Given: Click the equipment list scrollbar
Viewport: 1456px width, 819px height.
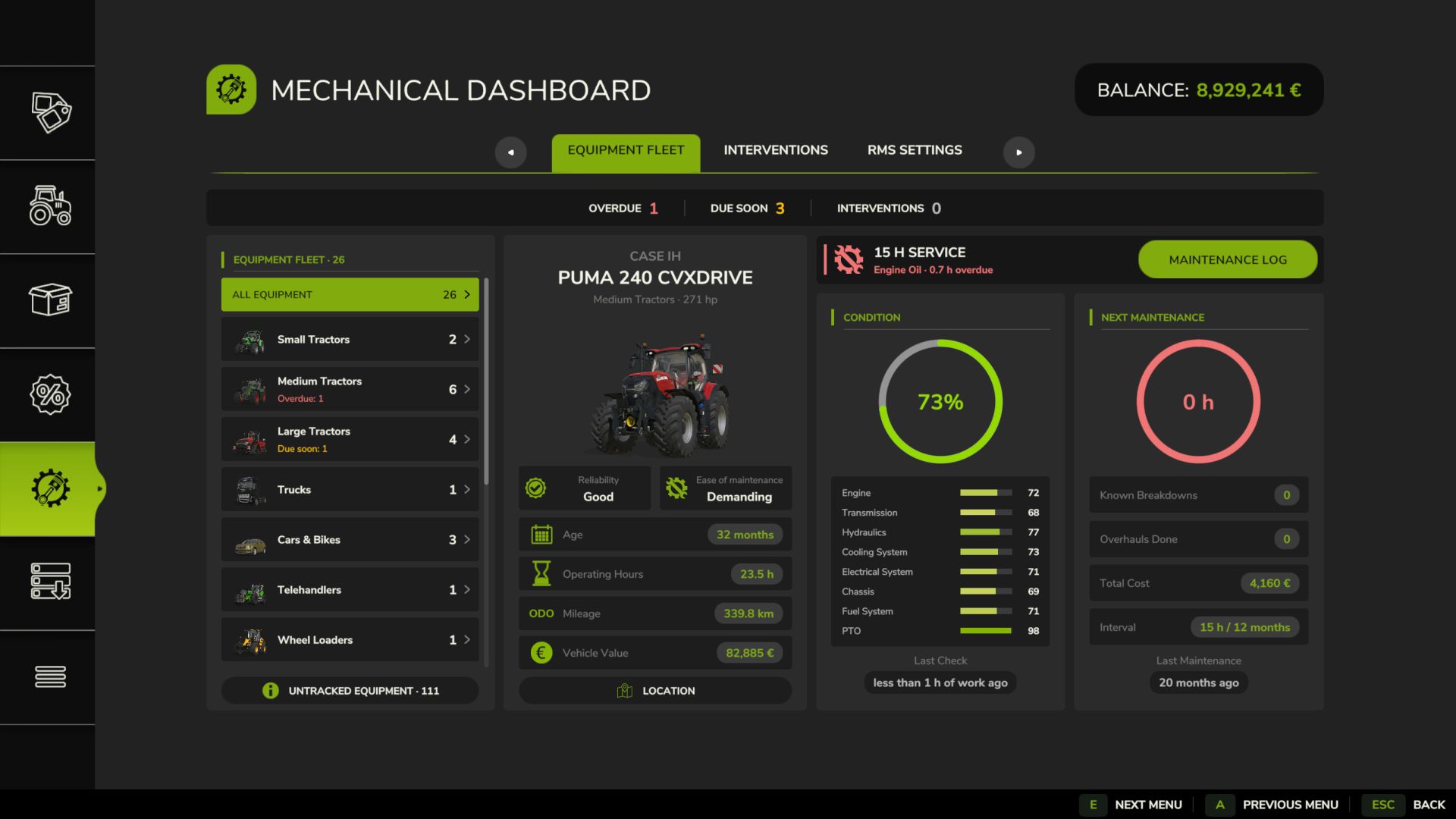Looking at the screenshot, I should click(486, 381).
